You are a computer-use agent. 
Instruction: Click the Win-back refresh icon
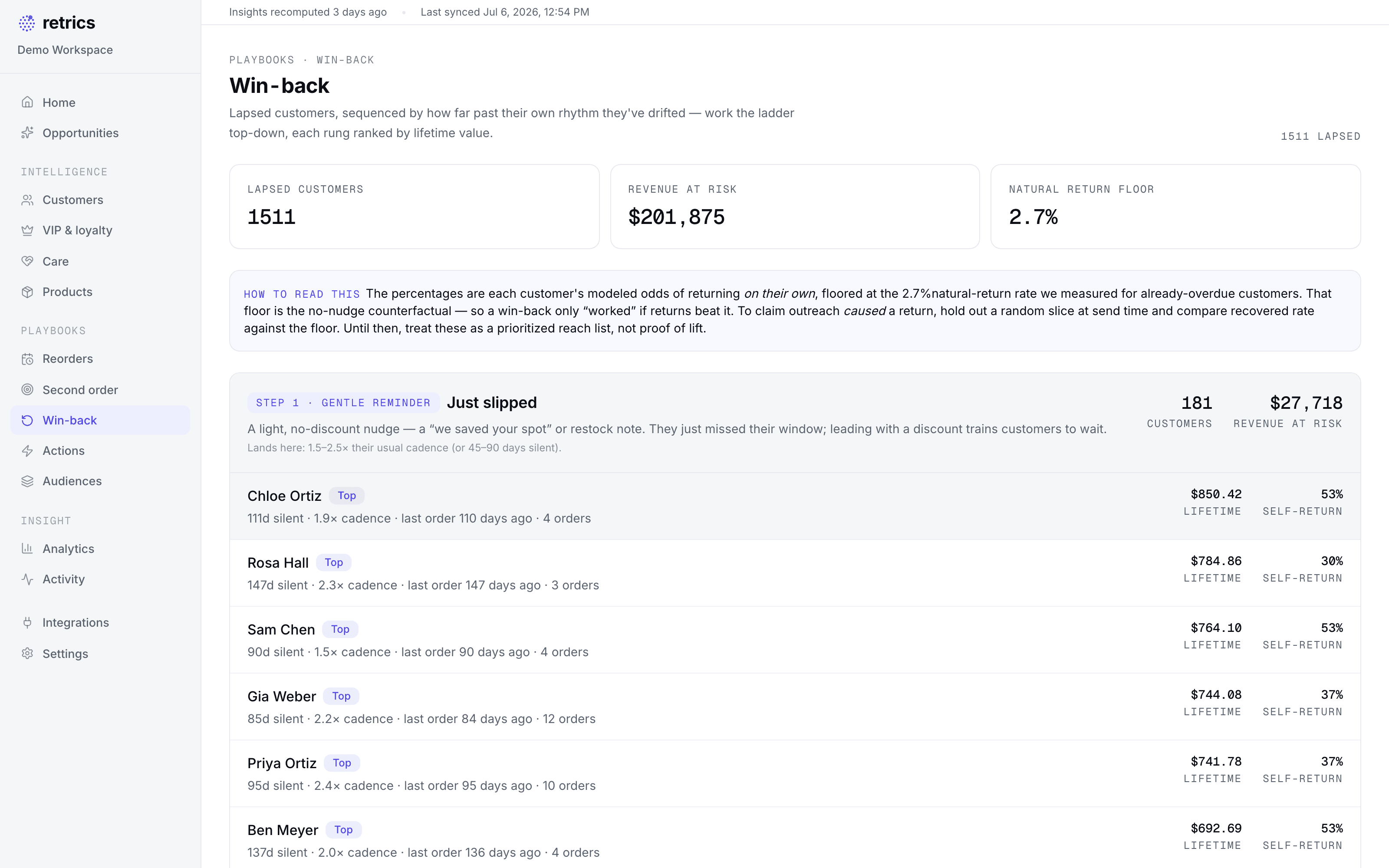27,420
